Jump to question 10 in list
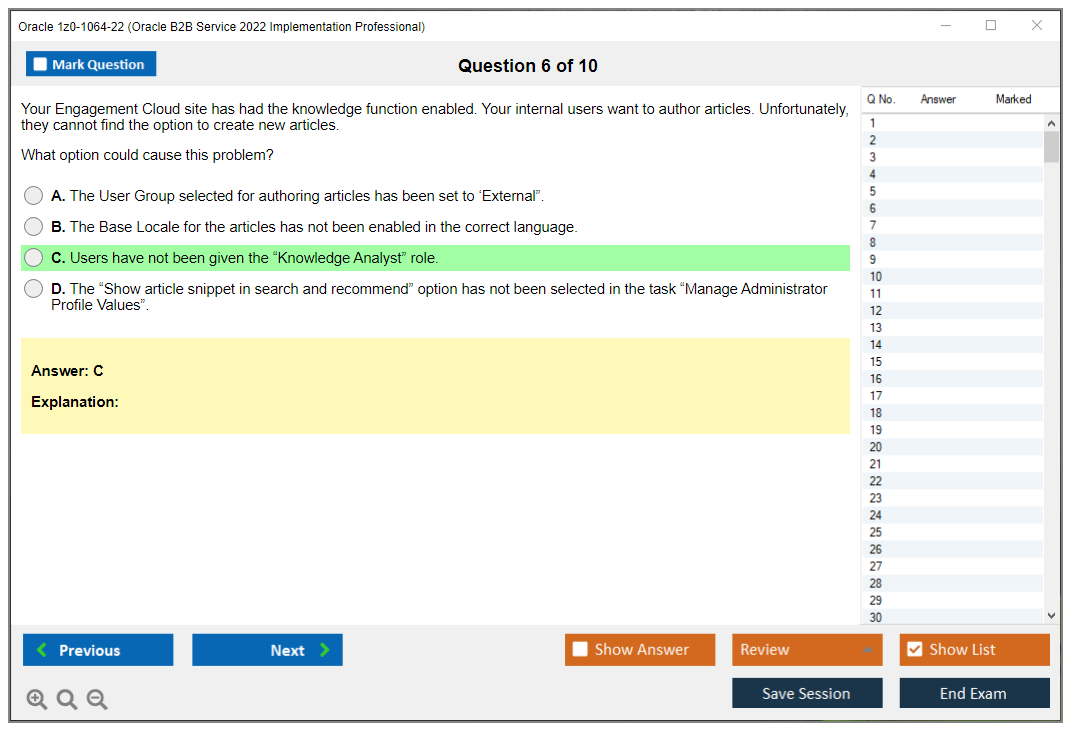Viewport: 1075px width, 735px height. click(x=876, y=277)
